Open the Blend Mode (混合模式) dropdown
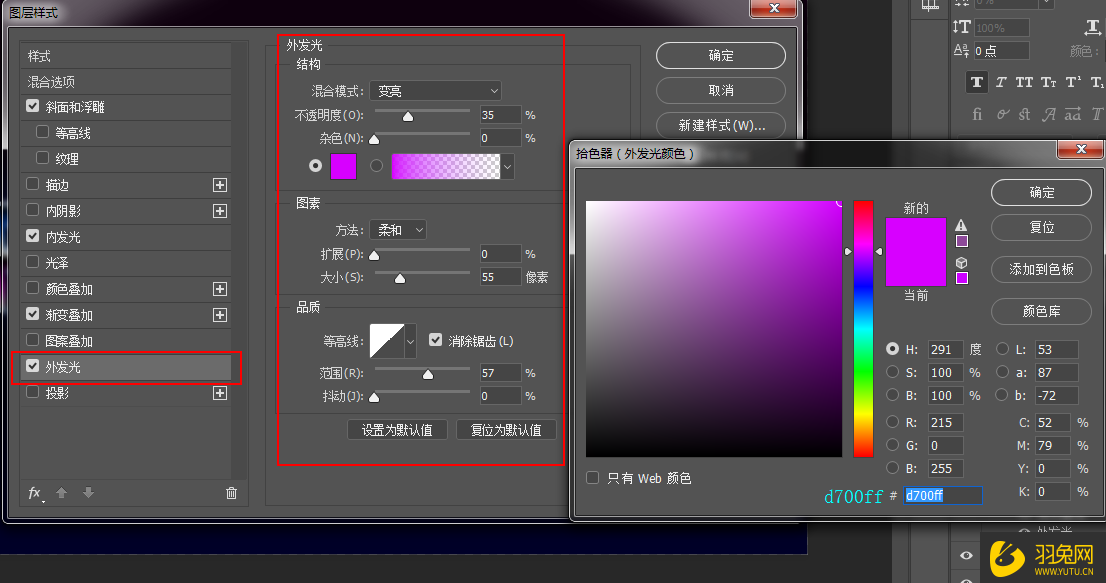 coord(435,91)
